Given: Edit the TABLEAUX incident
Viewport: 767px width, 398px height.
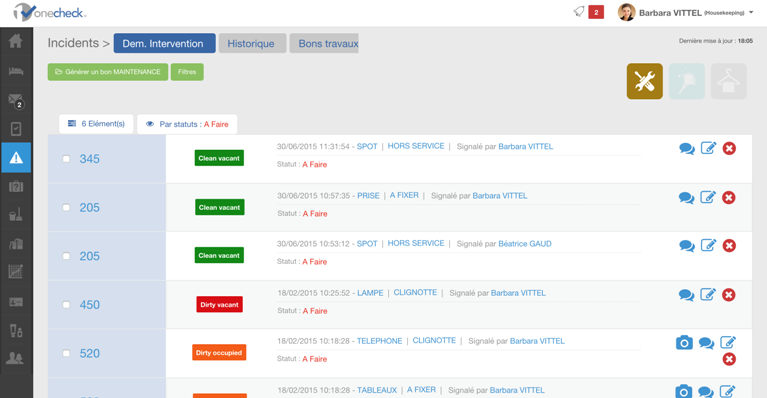Looking at the screenshot, I should point(727,391).
